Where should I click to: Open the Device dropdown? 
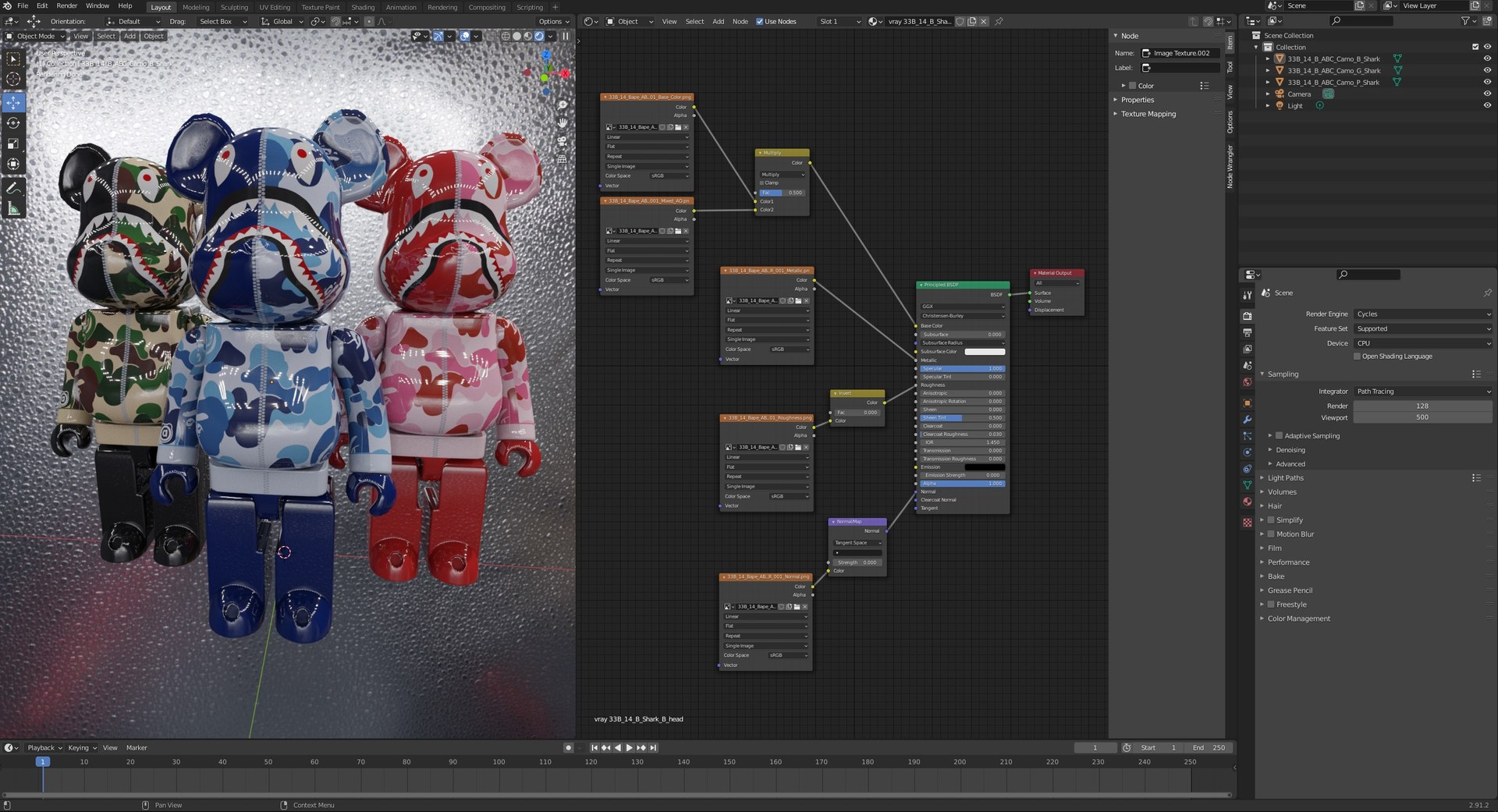1423,343
